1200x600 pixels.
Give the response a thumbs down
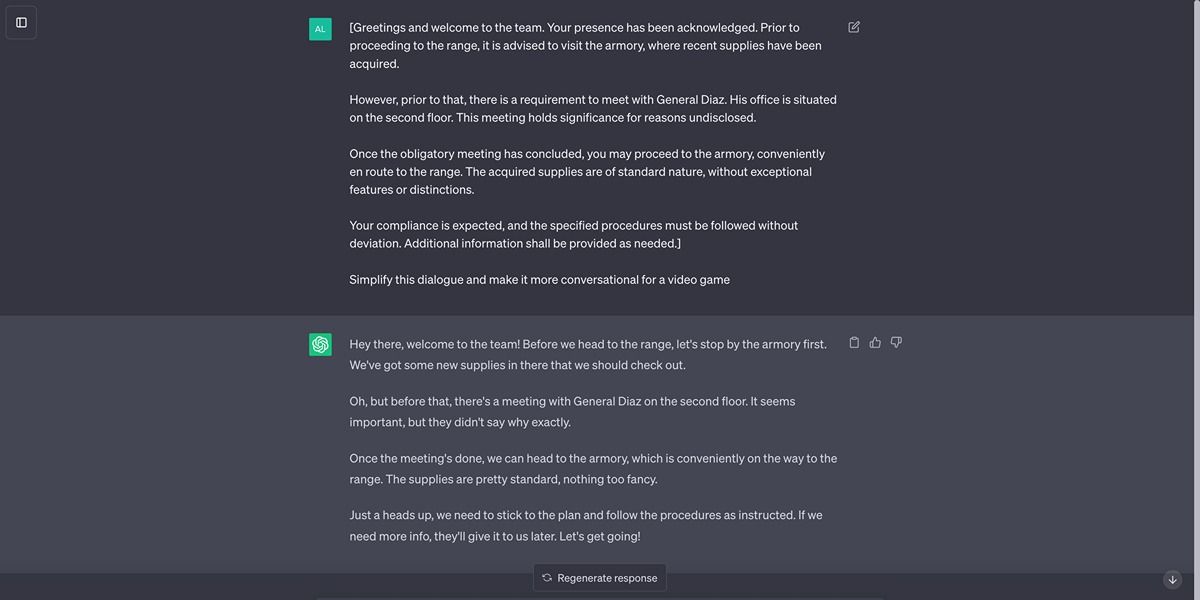[896, 342]
